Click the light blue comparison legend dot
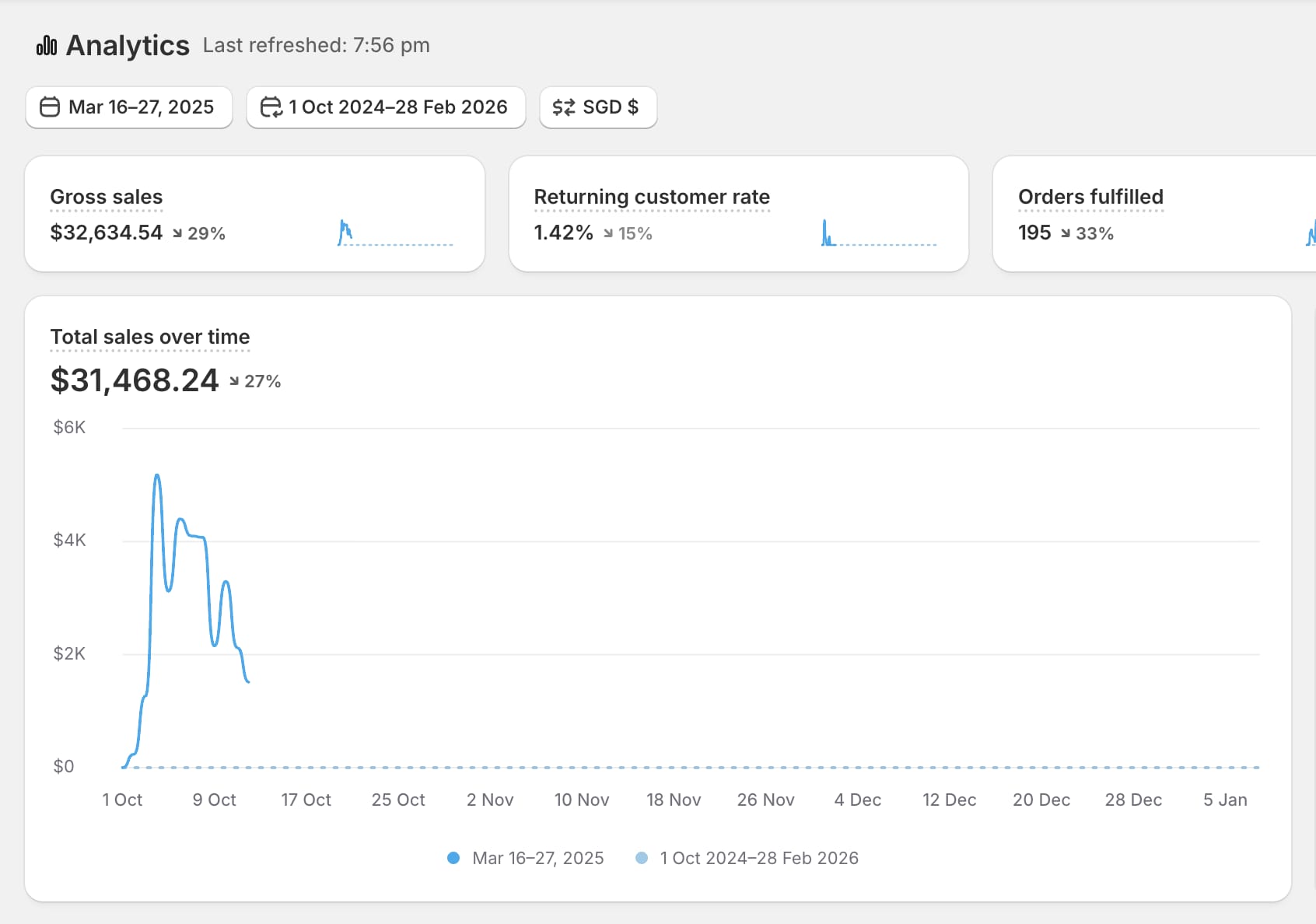The width and height of the screenshot is (1316, 924). (x=642, y=858)
